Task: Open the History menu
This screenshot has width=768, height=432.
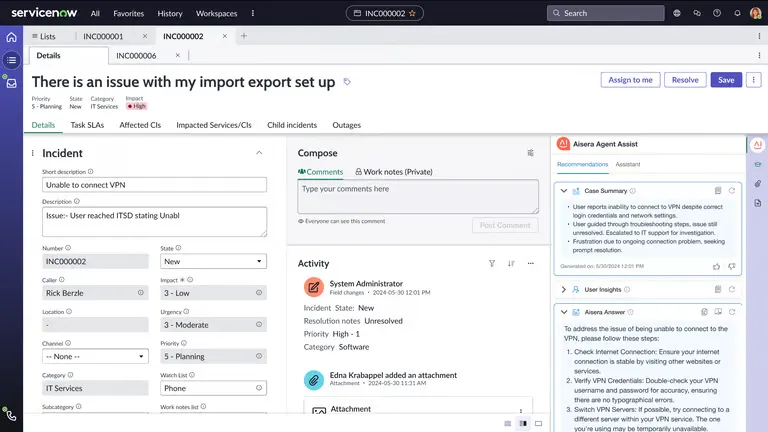Action: (x=170, y=13)
